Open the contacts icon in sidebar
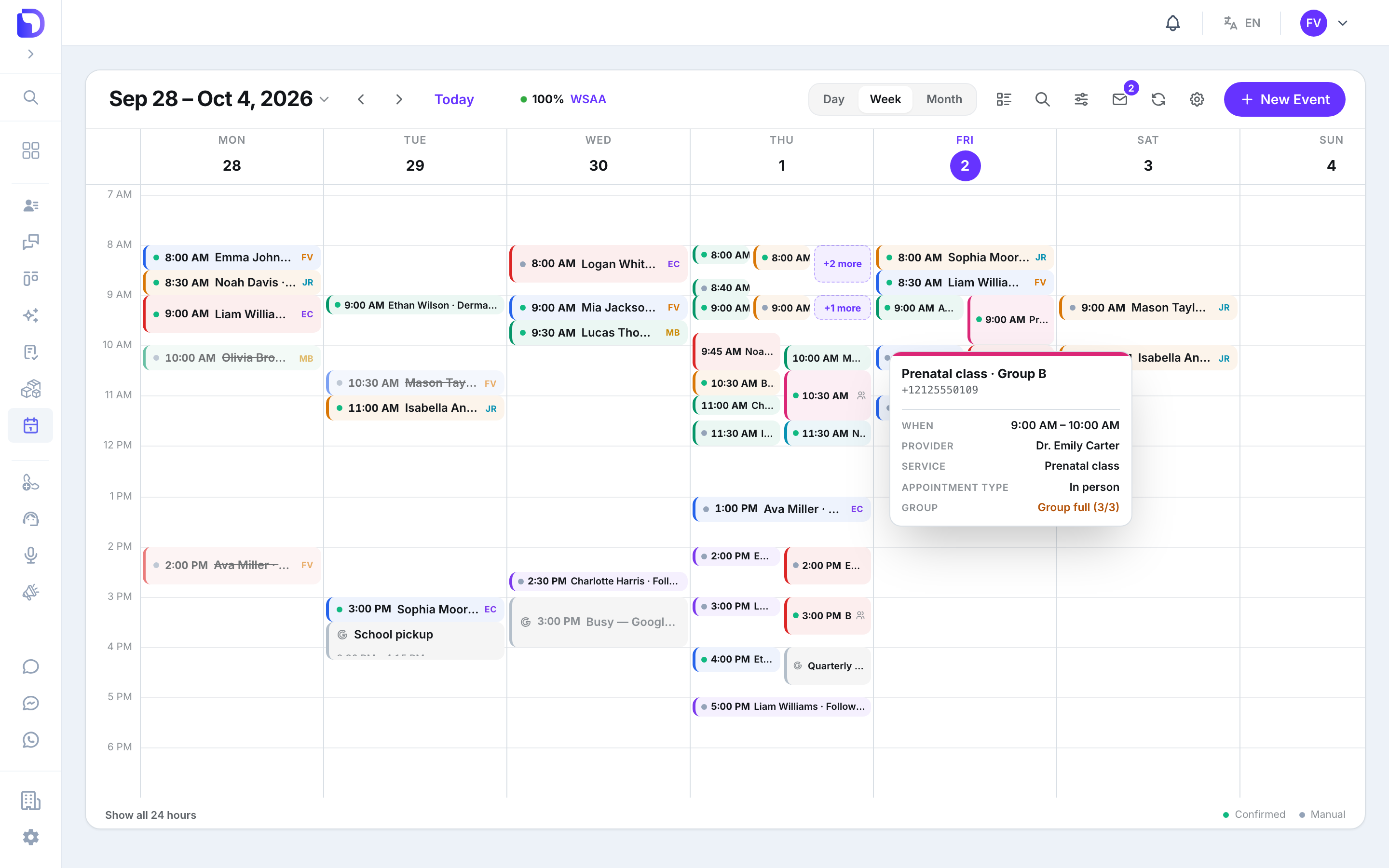The width and height of the screenshot is (1389, 868). coord(30,205)
